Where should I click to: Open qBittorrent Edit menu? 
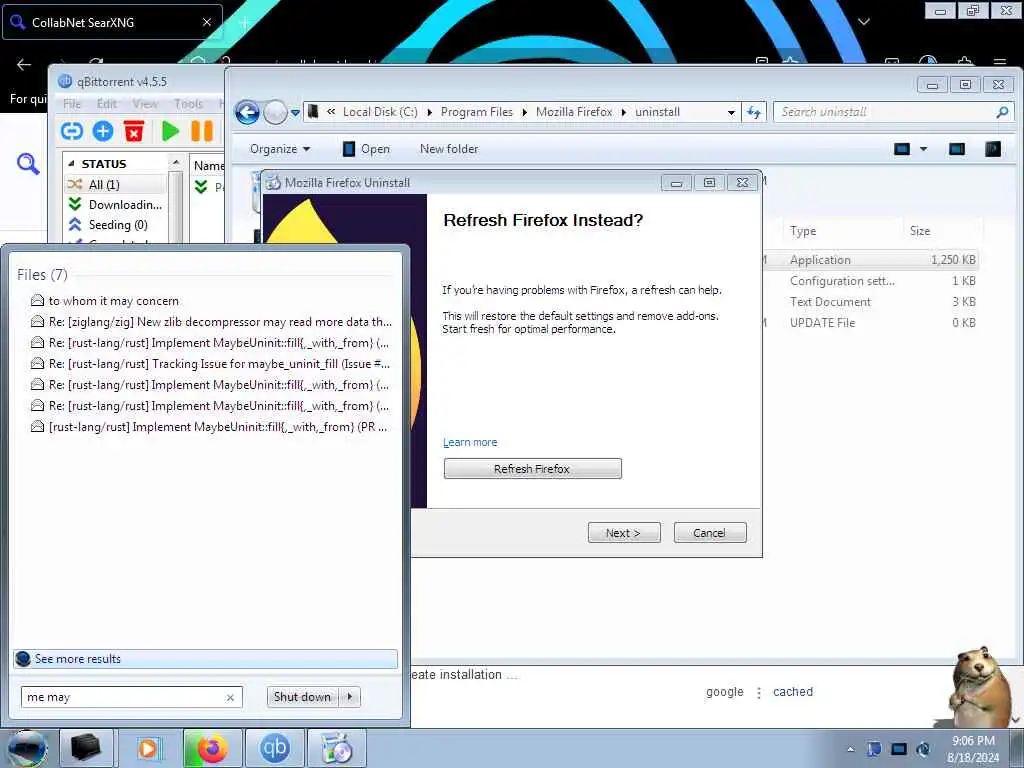click(x=106, y=103)
